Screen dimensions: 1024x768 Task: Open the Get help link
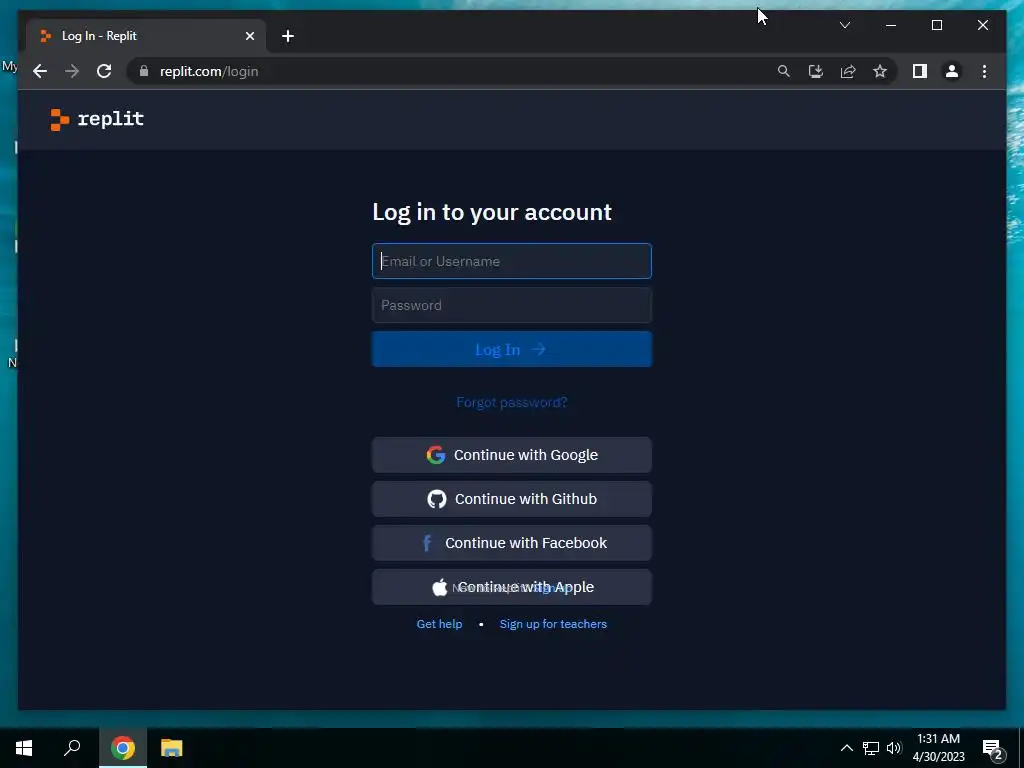[x=440, y=624]
